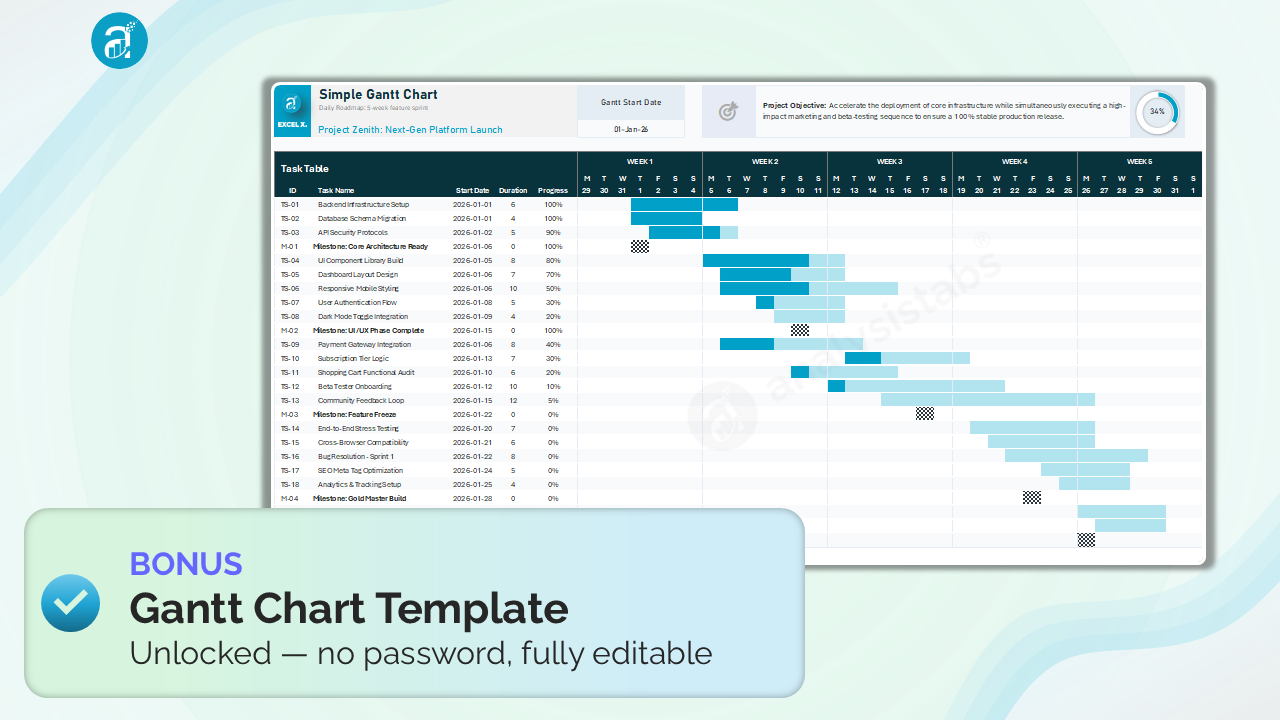Click the round blue logo at top left
The image size is (1280, 720).
(119, 40)
